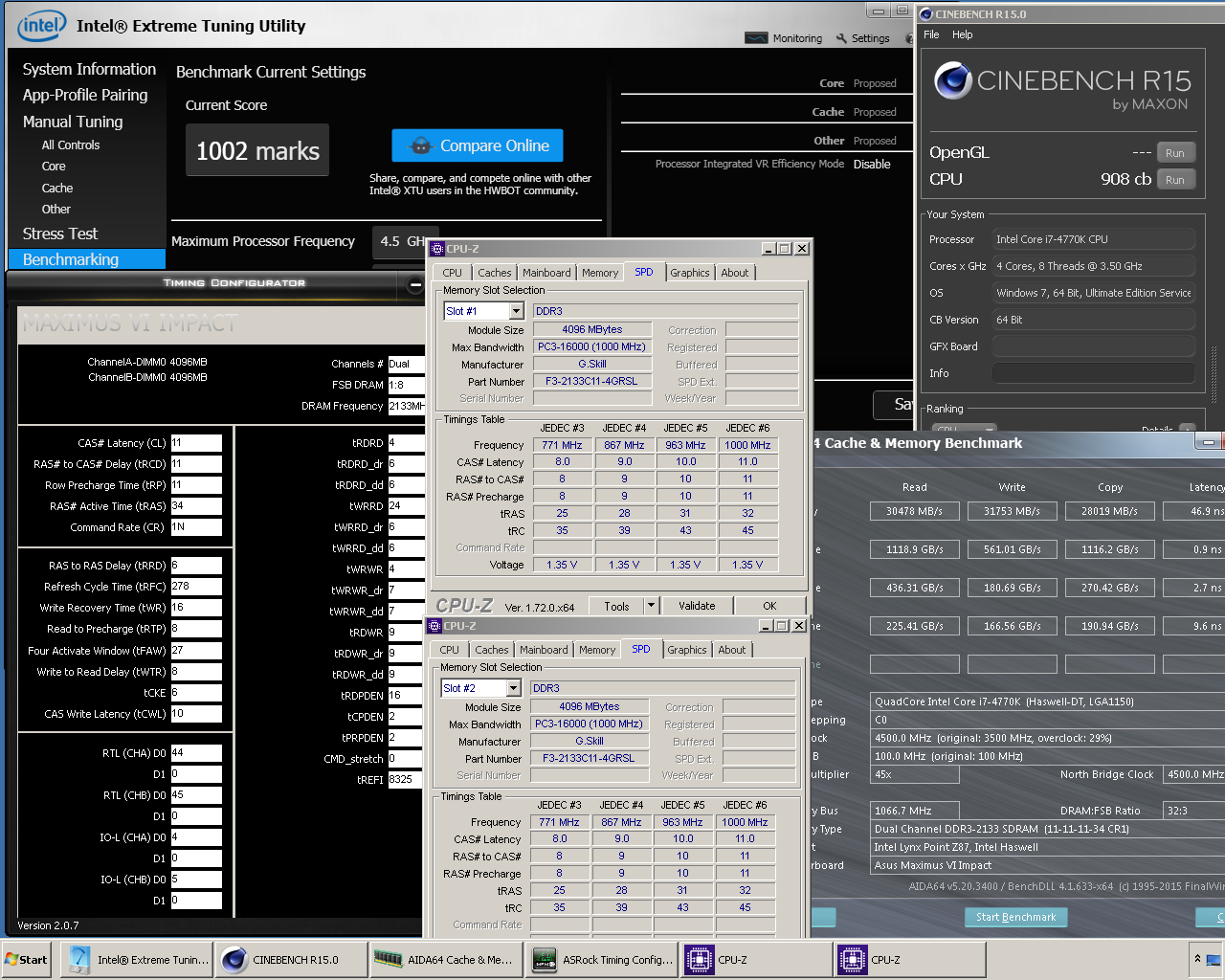Switch to Caches tab in upper CPU-Z
Image resolution: width=1225 pixels, height=980 pixels.
495,273
